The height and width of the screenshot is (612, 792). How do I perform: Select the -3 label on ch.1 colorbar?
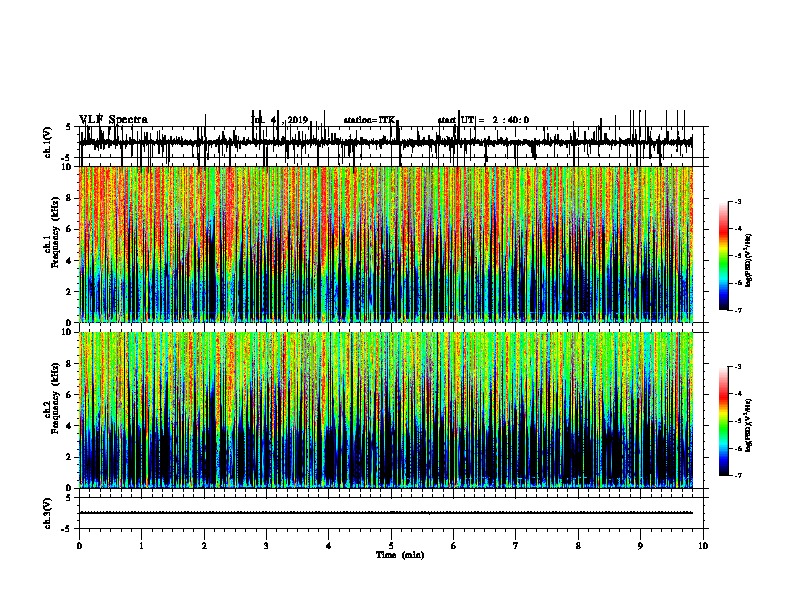[x=738, y=201]
